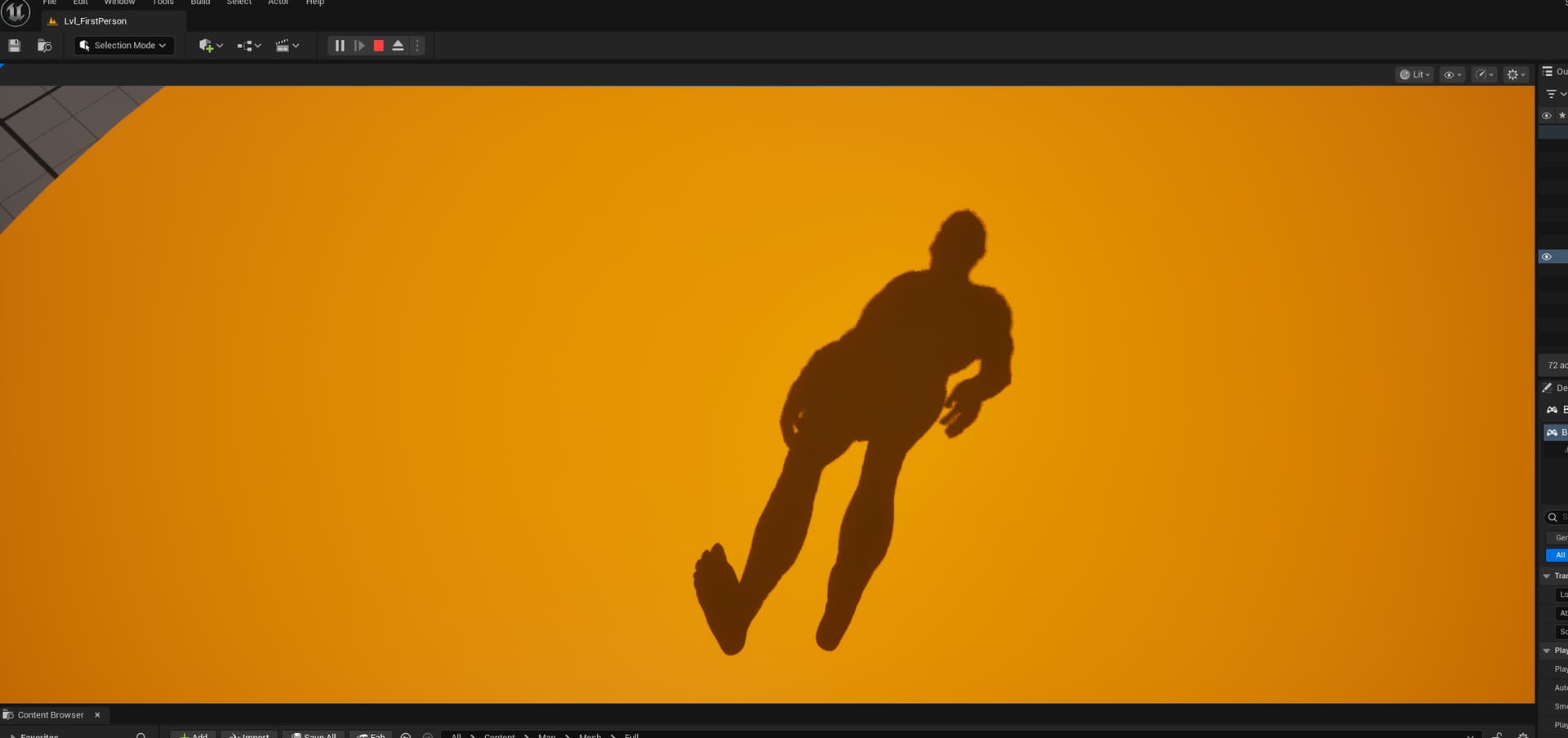Expand the add content cube dropdown
This screenshot has width=1568, height=738.
(x=211, y=46)
